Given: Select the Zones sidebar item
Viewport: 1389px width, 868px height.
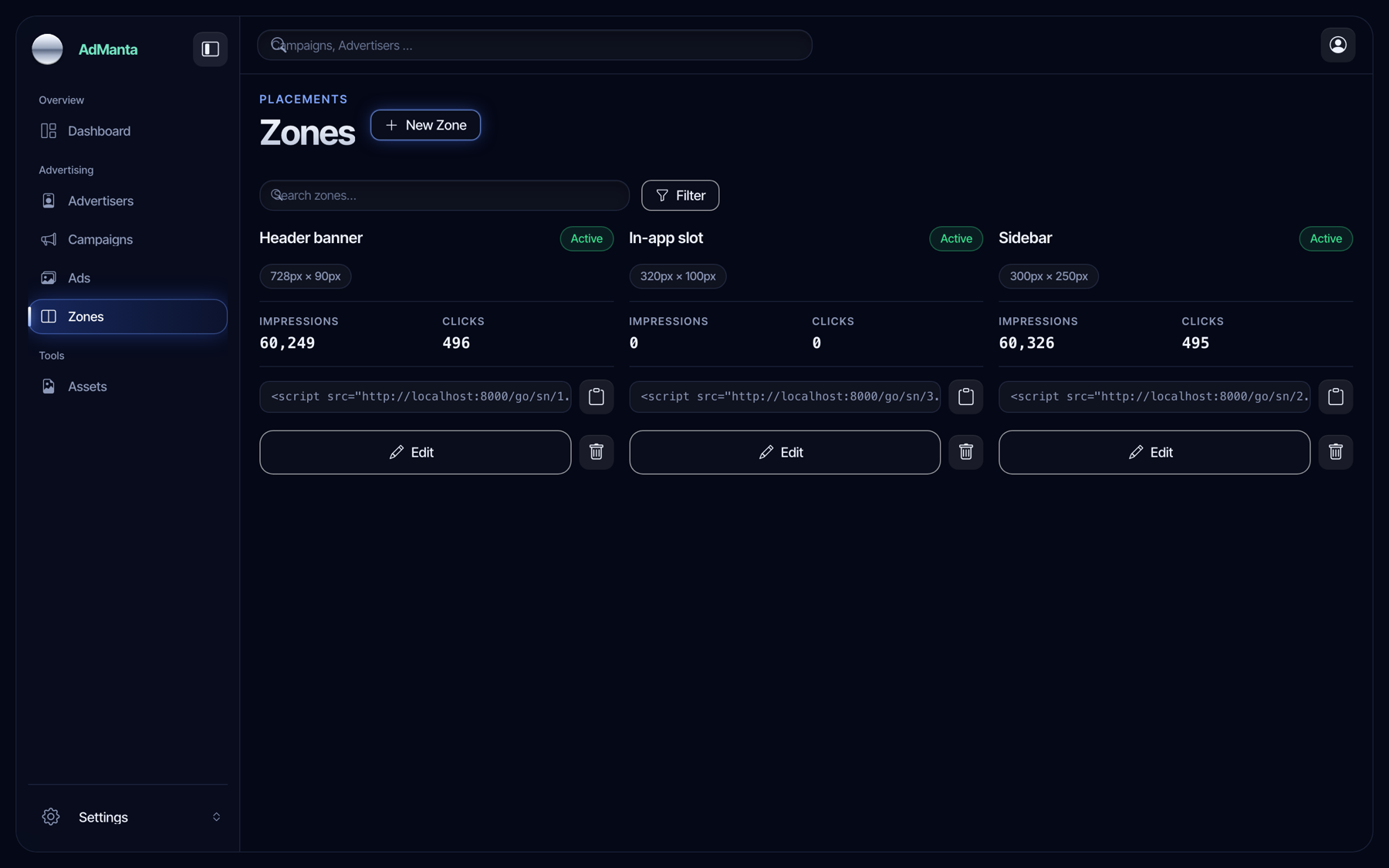Looking at the screenshot, I should click(128, 316).
